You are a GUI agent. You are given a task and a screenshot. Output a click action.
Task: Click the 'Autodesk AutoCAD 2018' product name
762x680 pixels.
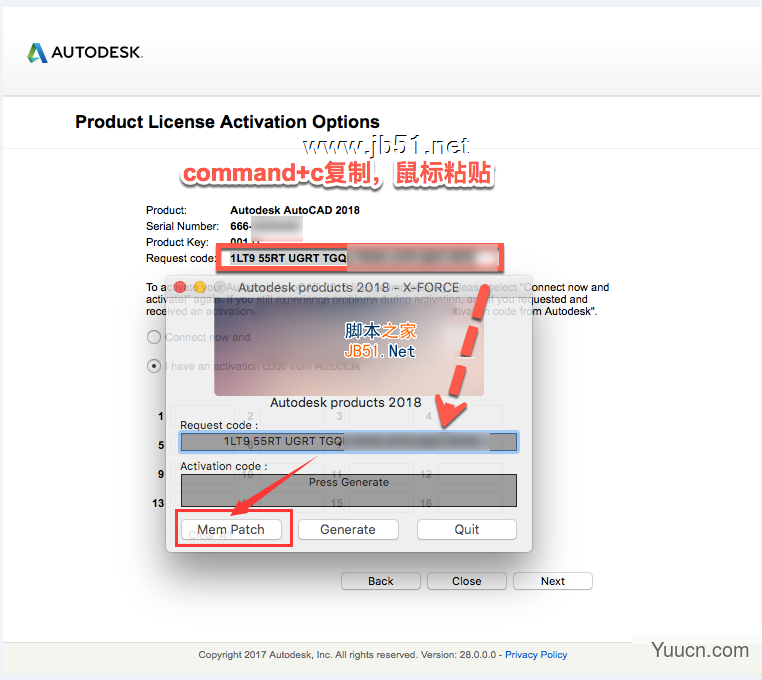coord(295,210)
